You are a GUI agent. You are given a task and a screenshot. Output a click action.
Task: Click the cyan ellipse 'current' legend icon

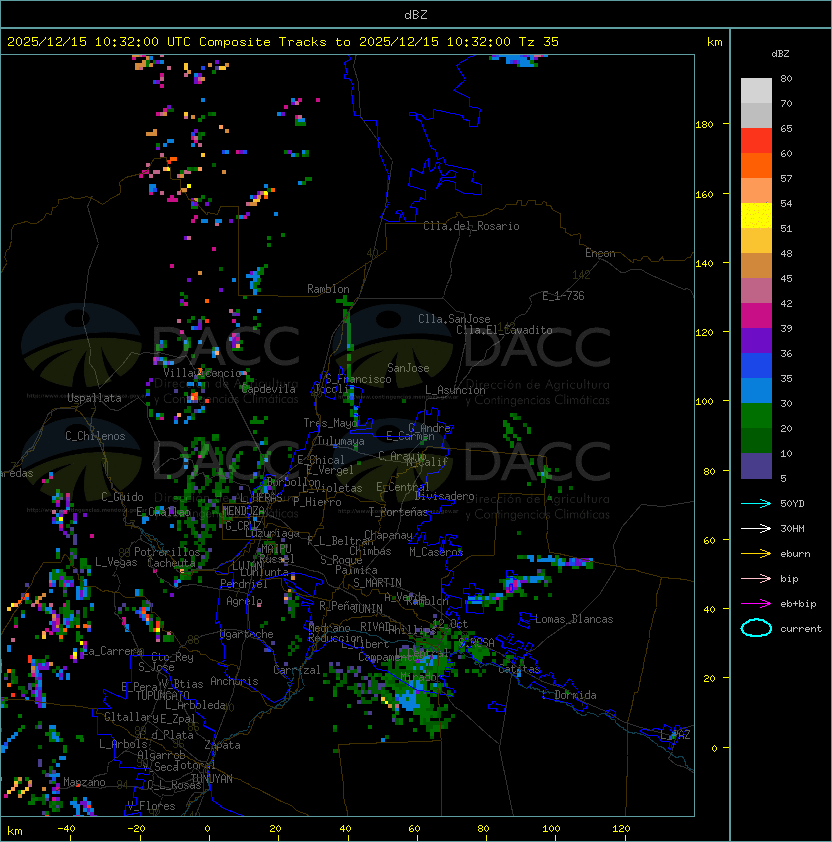click(x=756, y=628)
